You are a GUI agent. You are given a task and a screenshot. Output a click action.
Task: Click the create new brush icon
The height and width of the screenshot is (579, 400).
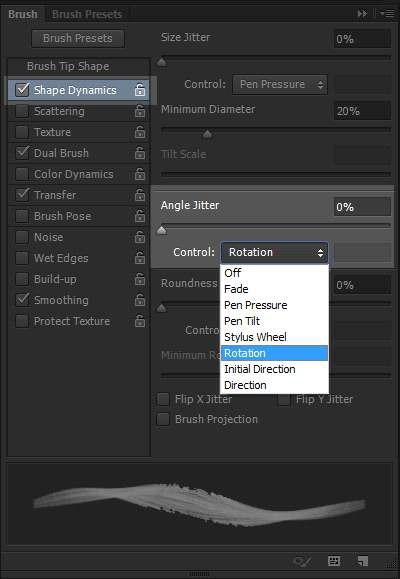click(363, 561)
